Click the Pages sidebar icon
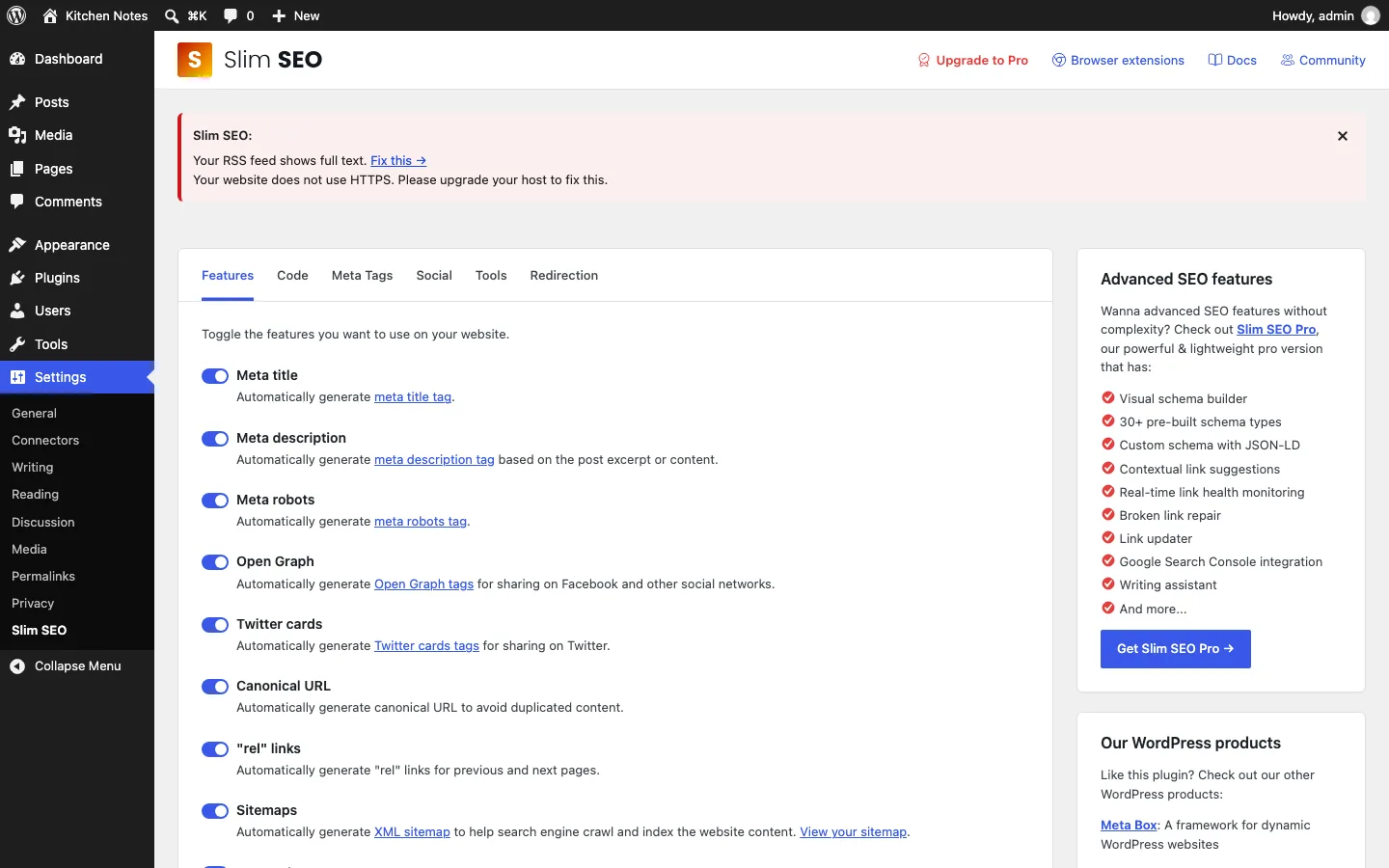1389x868 pixels. click(17, 169)
